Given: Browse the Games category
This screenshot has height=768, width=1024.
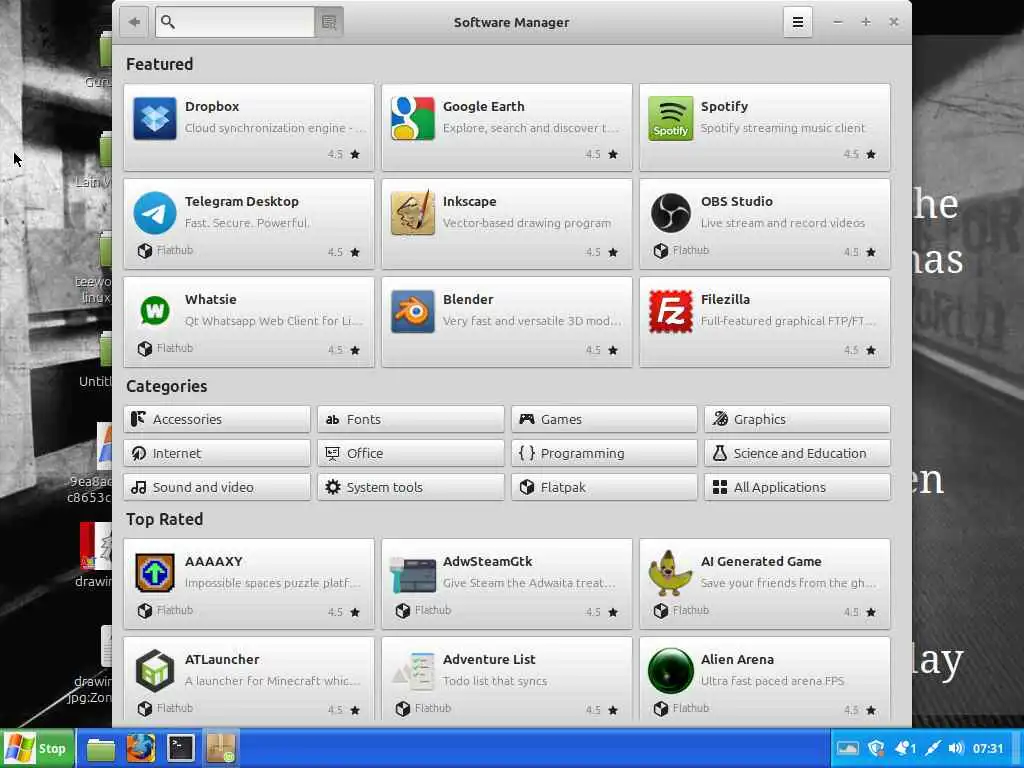Looking at the screenshot, I should [604, 419].
